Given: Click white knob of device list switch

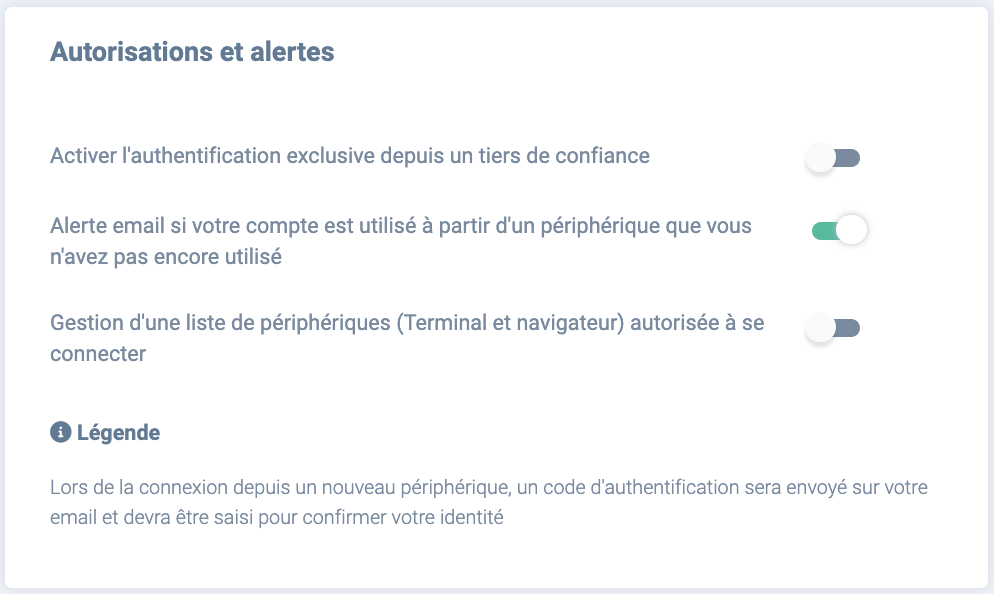Looking at the screenshot, I should click(x=820, y=328).
